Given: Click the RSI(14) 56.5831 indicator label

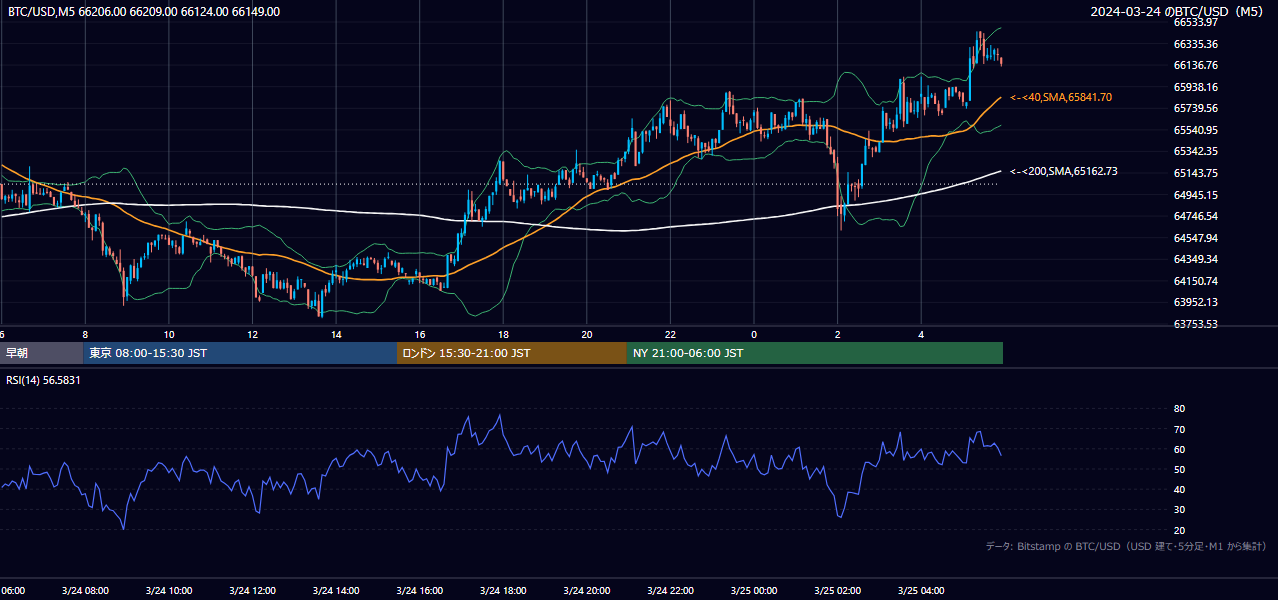Looking at the screenshot, I should [x=44, y=381].
